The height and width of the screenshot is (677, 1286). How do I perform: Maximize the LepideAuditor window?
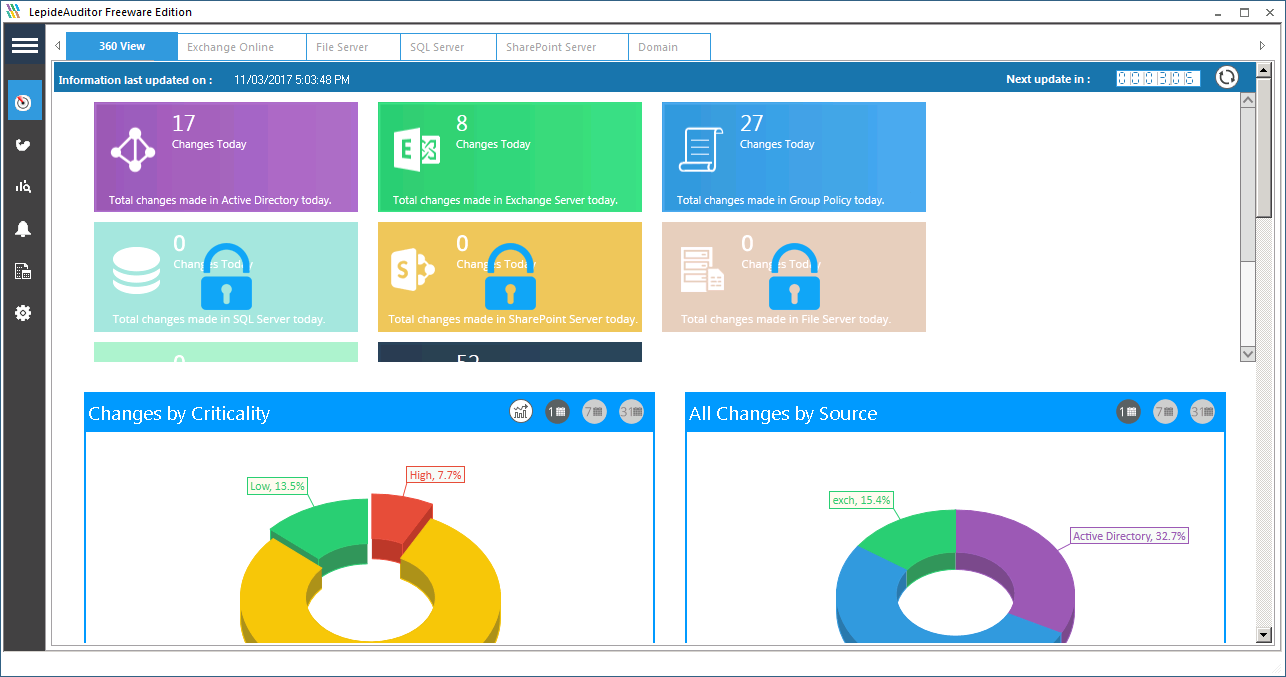click(x=1244, y=13)
